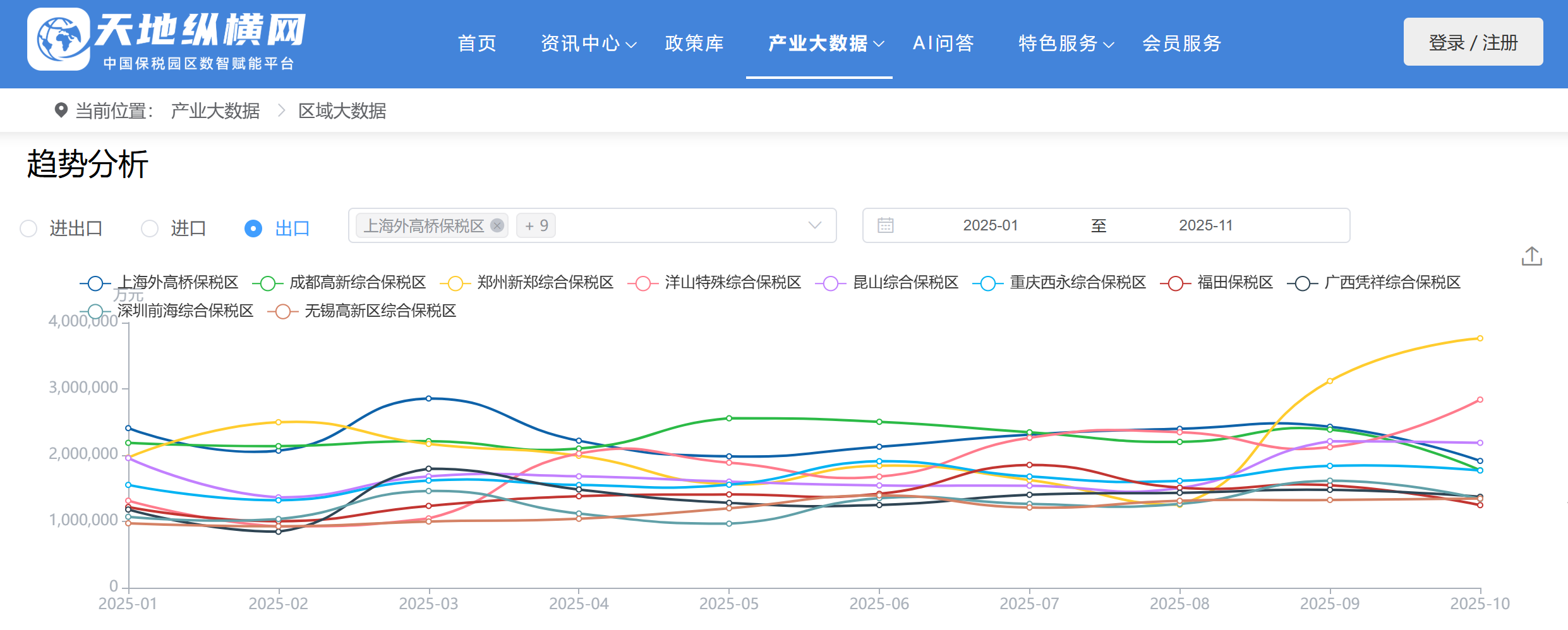The height and width of the screenshot is (630, 1568).
Task: Click the location pin icon in breadcrumb
Action: 61,110
